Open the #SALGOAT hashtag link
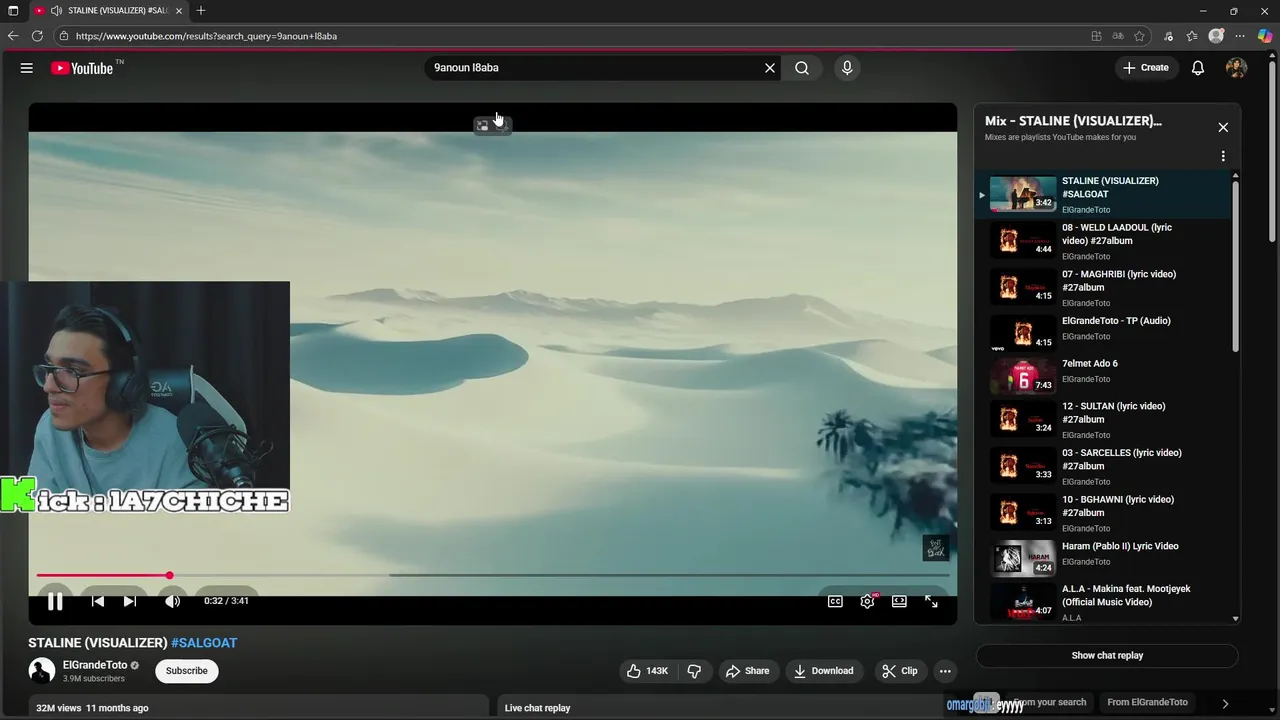Image resolution: width=1280 pixels, height=720 pixels. 204,643
